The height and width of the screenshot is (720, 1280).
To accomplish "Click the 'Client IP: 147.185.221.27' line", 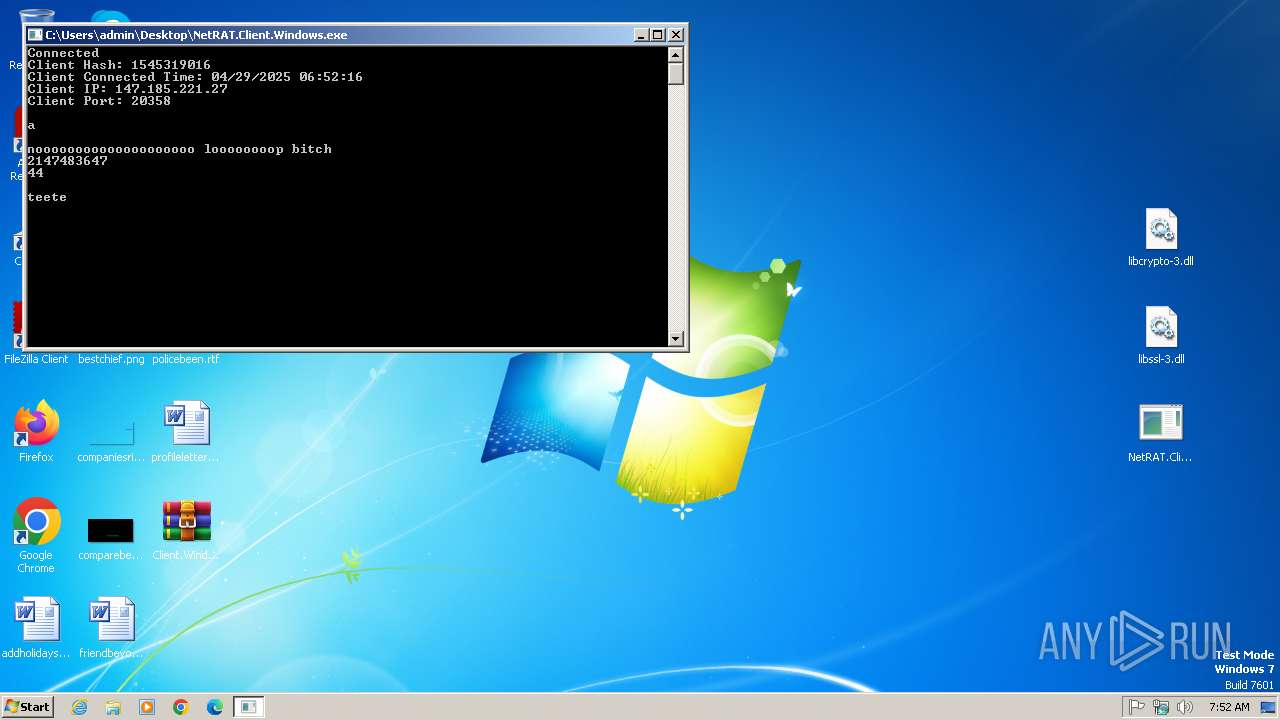I will 127,89.
